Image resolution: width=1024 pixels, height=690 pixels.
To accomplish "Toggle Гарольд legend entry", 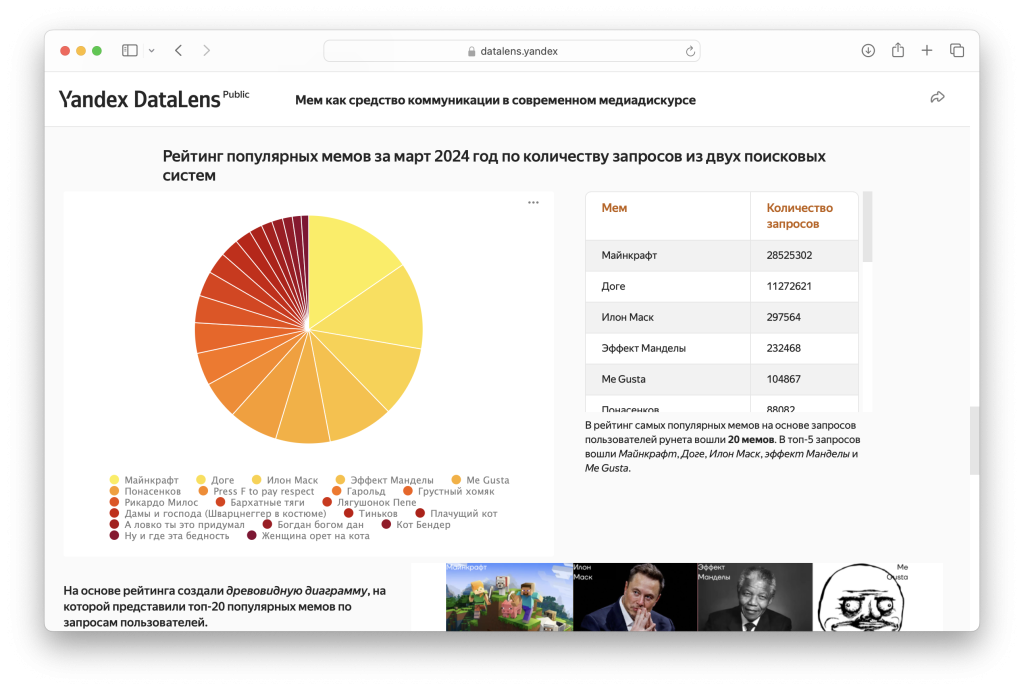I will click(x=359, y=491).
